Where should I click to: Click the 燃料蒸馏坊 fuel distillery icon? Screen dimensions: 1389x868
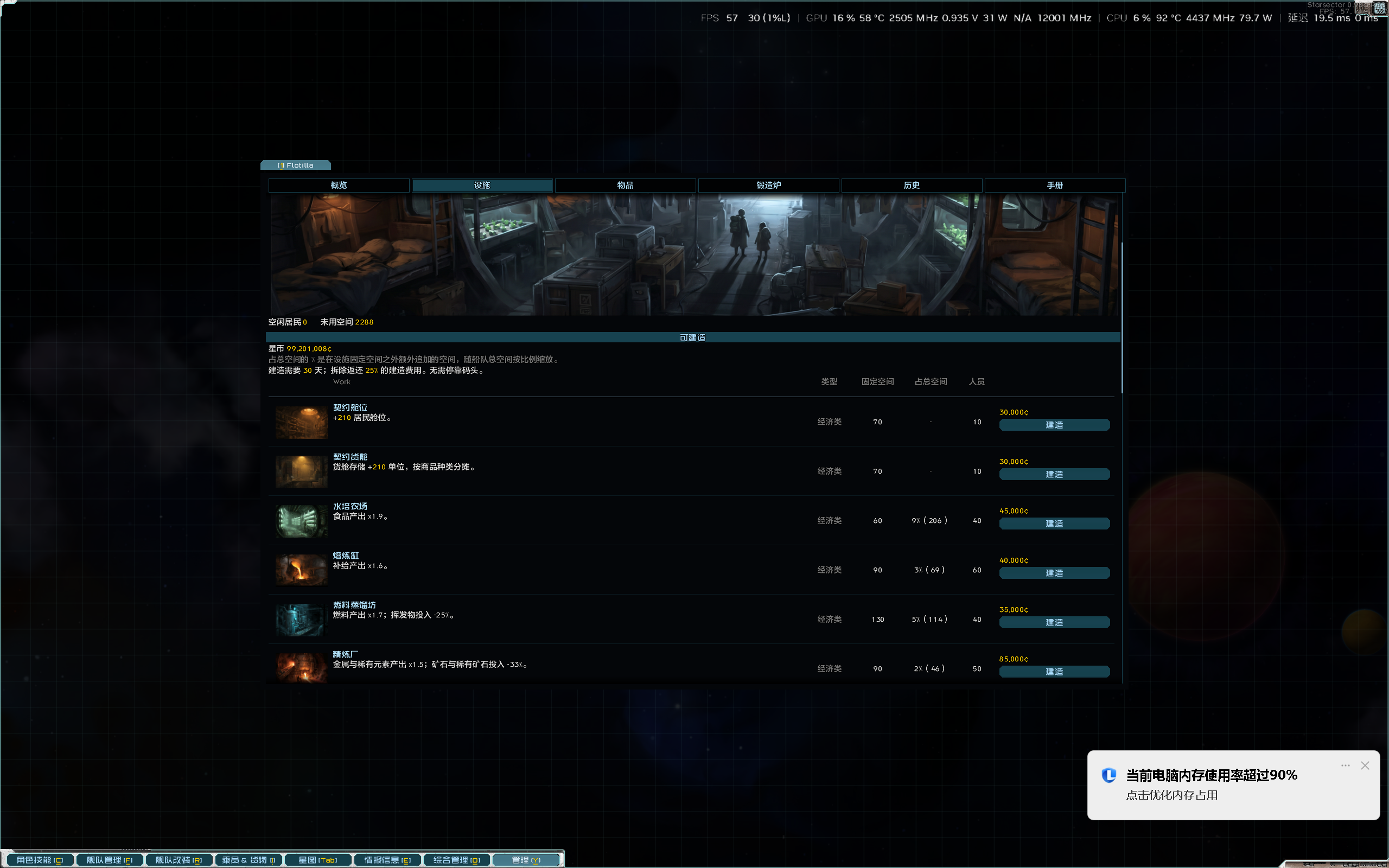click(x=301, y=620)
